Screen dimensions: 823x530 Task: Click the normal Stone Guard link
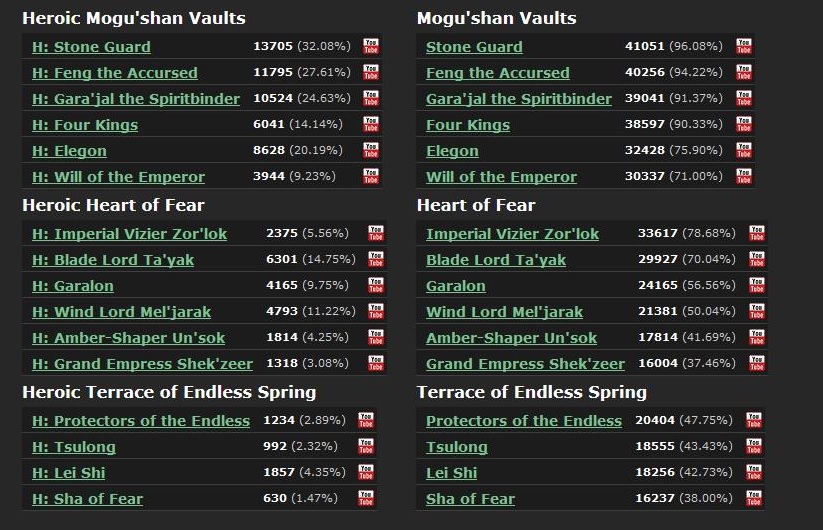pos(474,47)
